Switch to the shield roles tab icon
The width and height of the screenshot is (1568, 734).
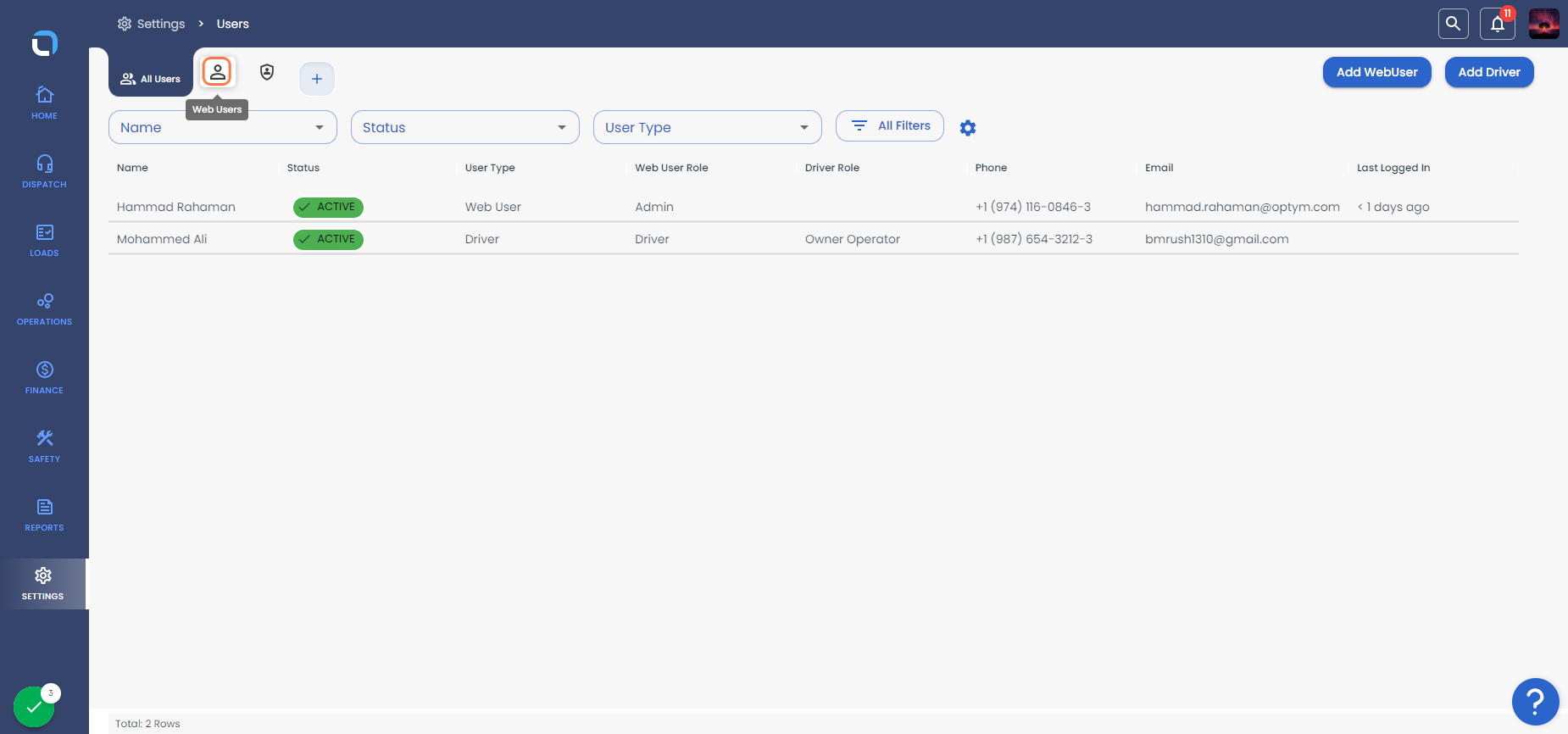tap(267, 72)
